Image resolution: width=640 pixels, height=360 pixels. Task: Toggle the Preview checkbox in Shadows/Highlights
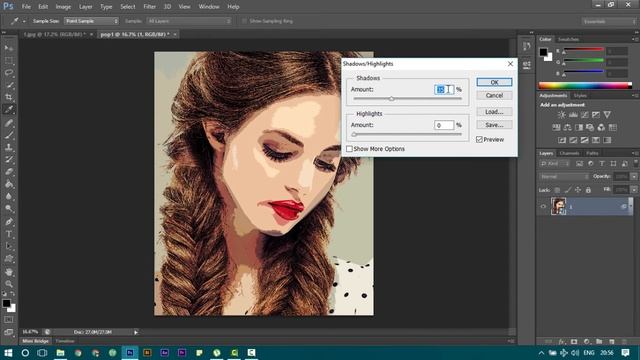tap(479, 140)
